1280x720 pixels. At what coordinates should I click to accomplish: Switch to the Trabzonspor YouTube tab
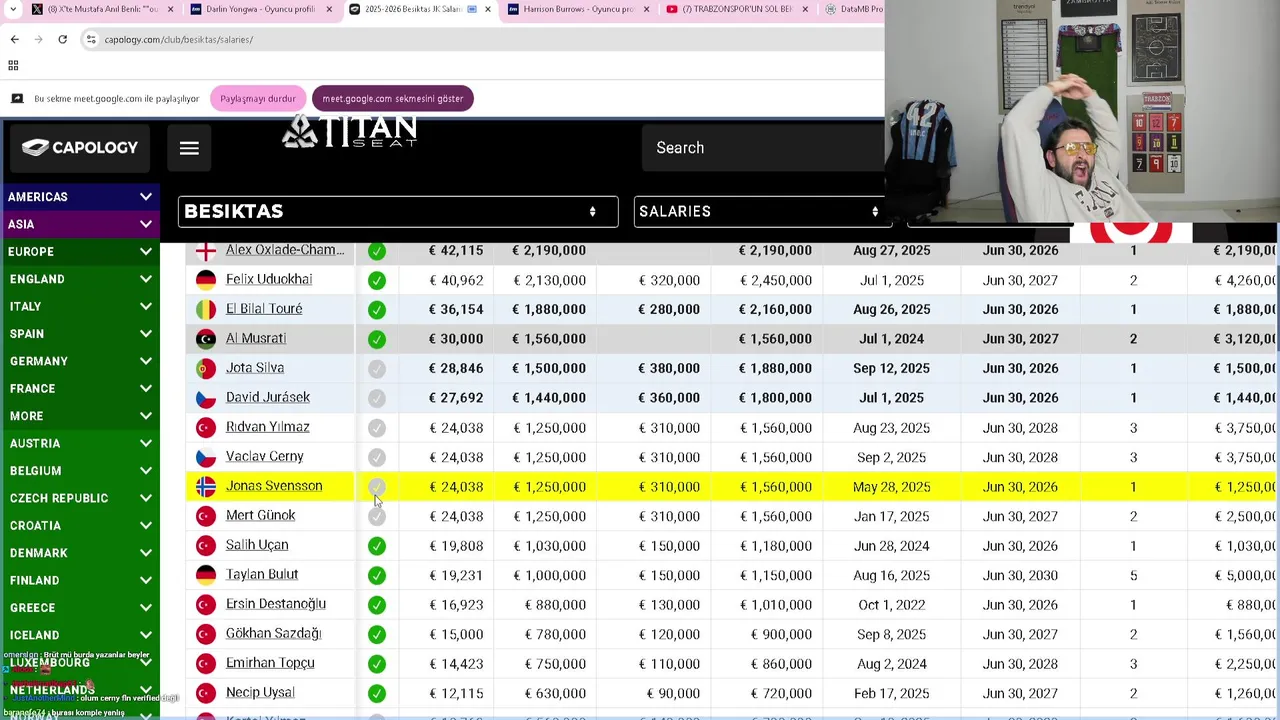[735, 9]
